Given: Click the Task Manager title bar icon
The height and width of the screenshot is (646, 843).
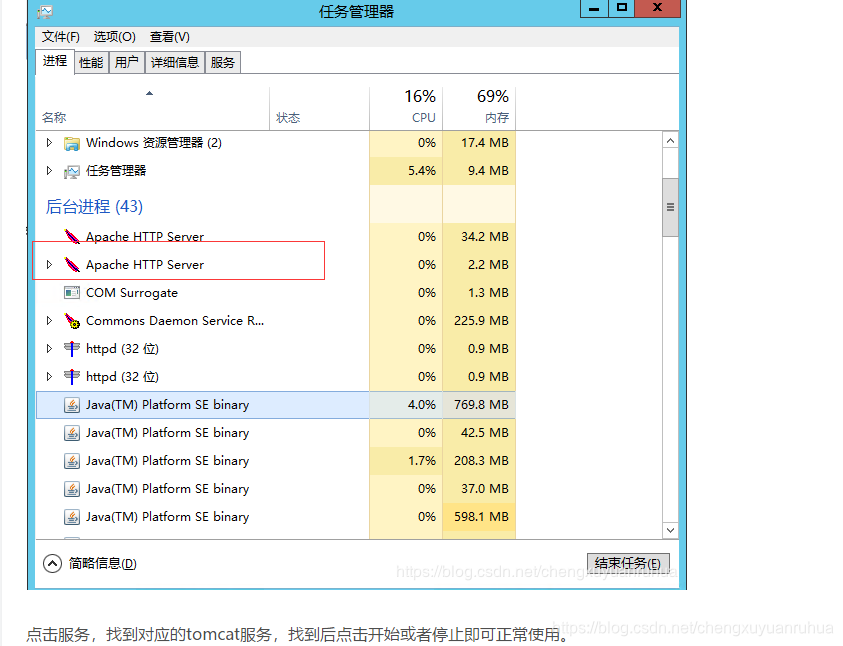Looking at the screenshot, I should [x=45, y=11].
